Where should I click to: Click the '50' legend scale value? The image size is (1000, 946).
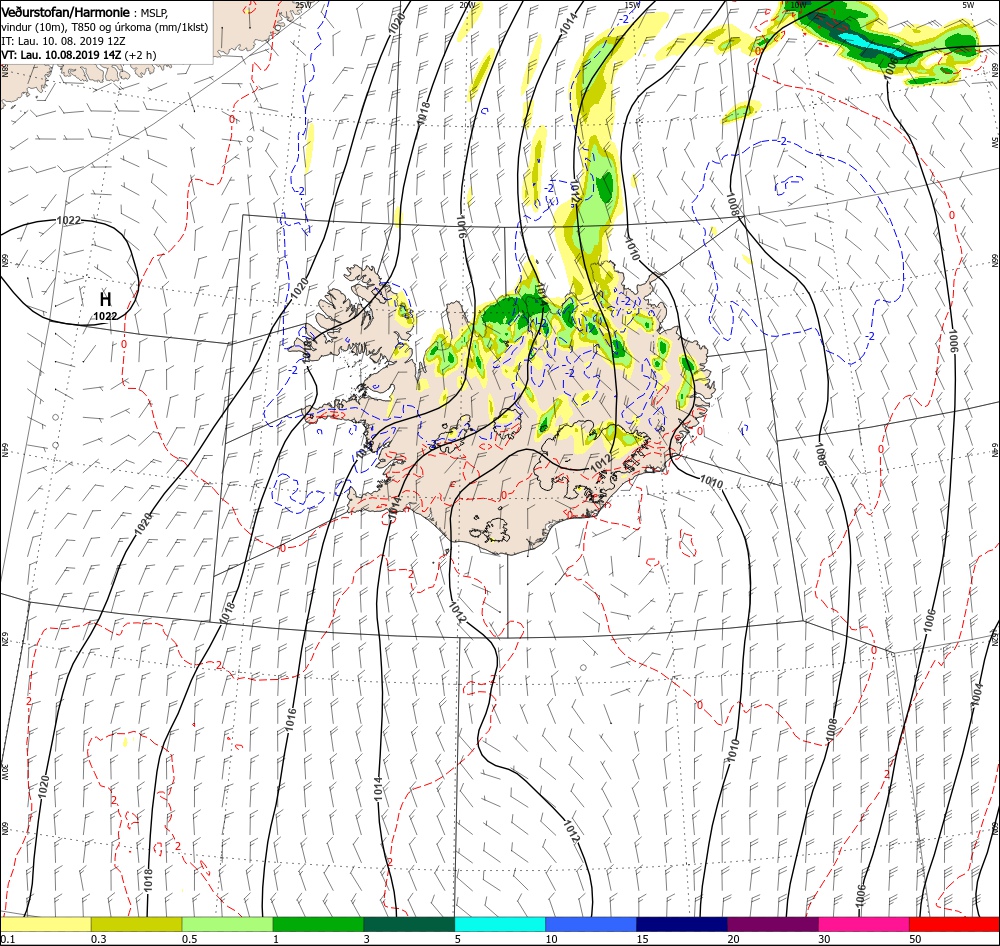(915, 939)
